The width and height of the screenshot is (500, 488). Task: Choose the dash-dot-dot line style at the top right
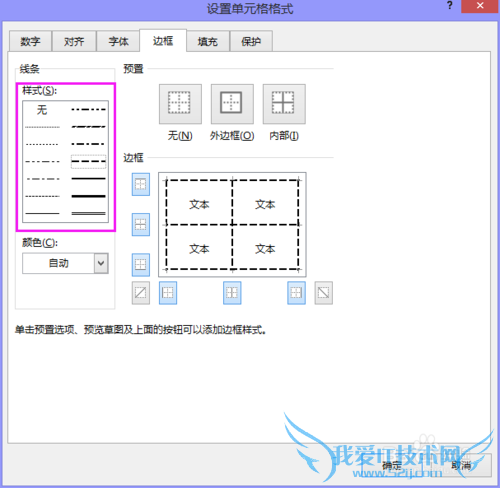click(x=89, y=109)
